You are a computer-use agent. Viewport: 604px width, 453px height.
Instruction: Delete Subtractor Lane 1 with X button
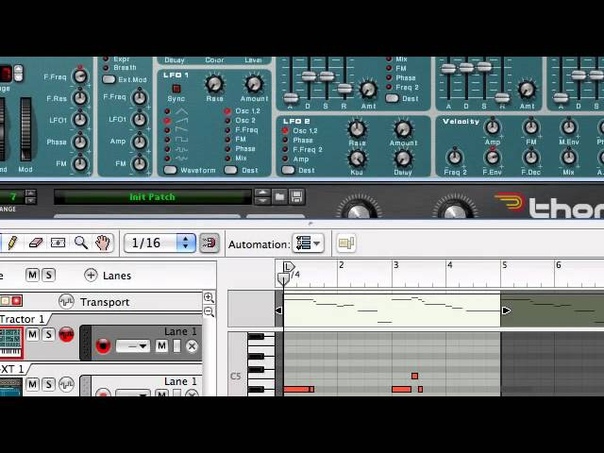click(x=192, y=346)
